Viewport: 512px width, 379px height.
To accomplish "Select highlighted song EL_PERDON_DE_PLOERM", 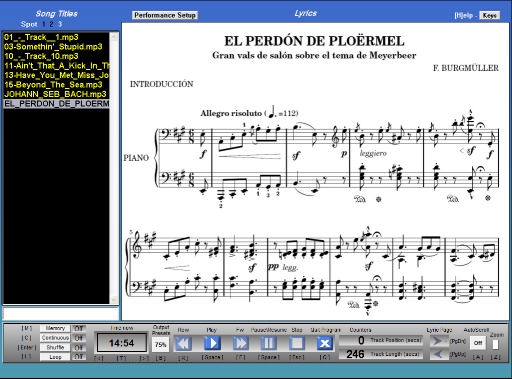I will tap(56, 104).
